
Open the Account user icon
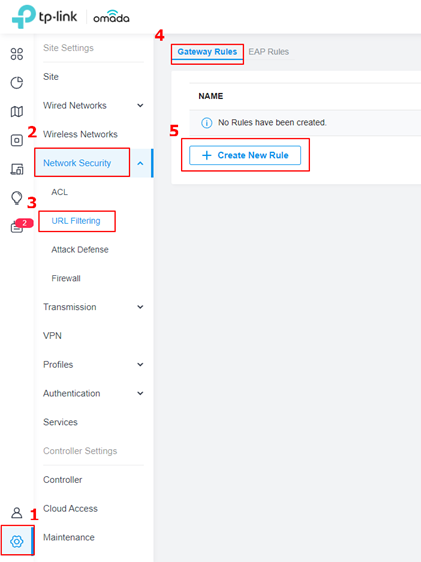click(x=16, y=513)
